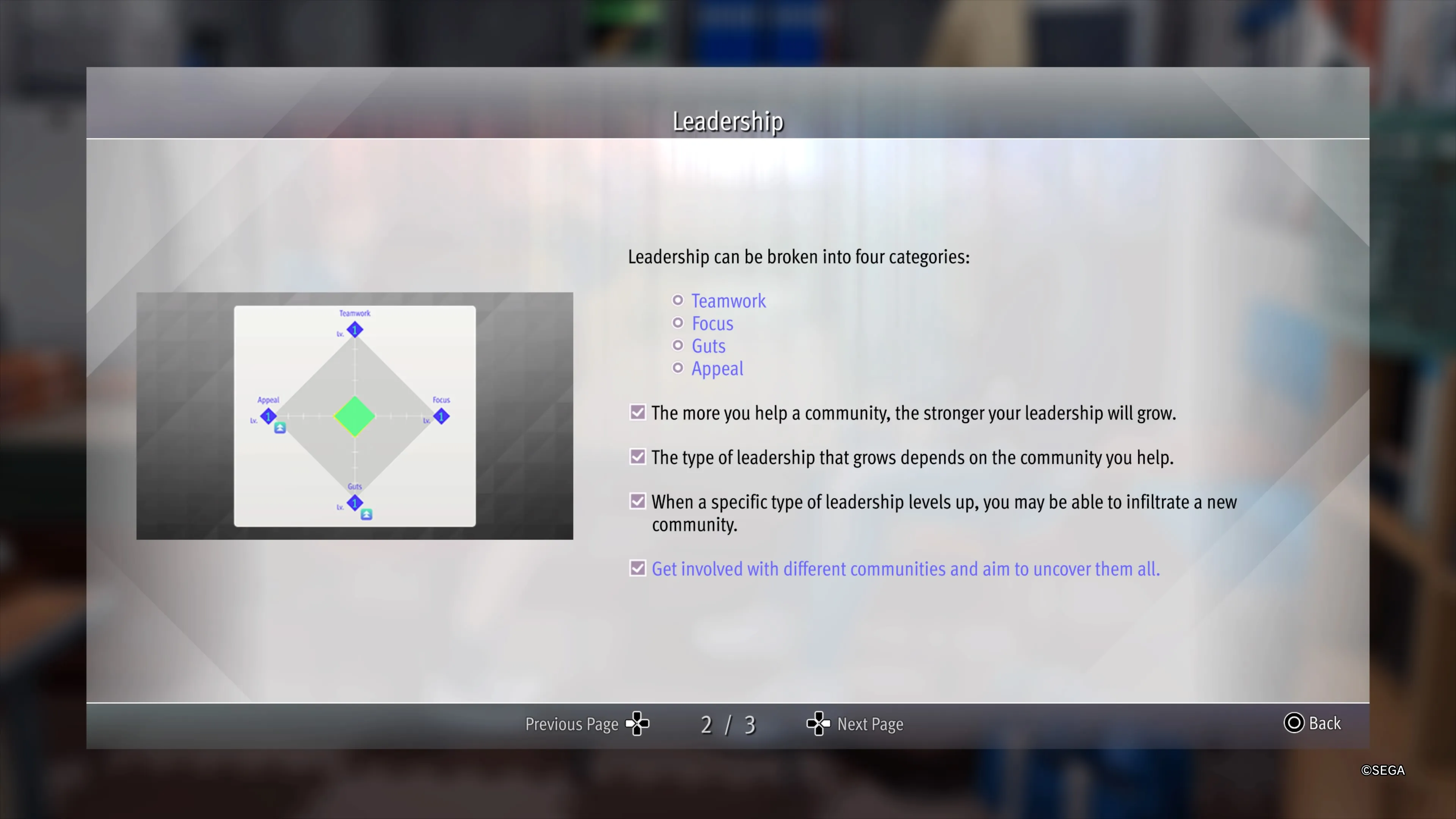This screenshot has height=819, width=1456.
Task: Click the Next Page d-pad icon
Action: [x=818, y=723]
